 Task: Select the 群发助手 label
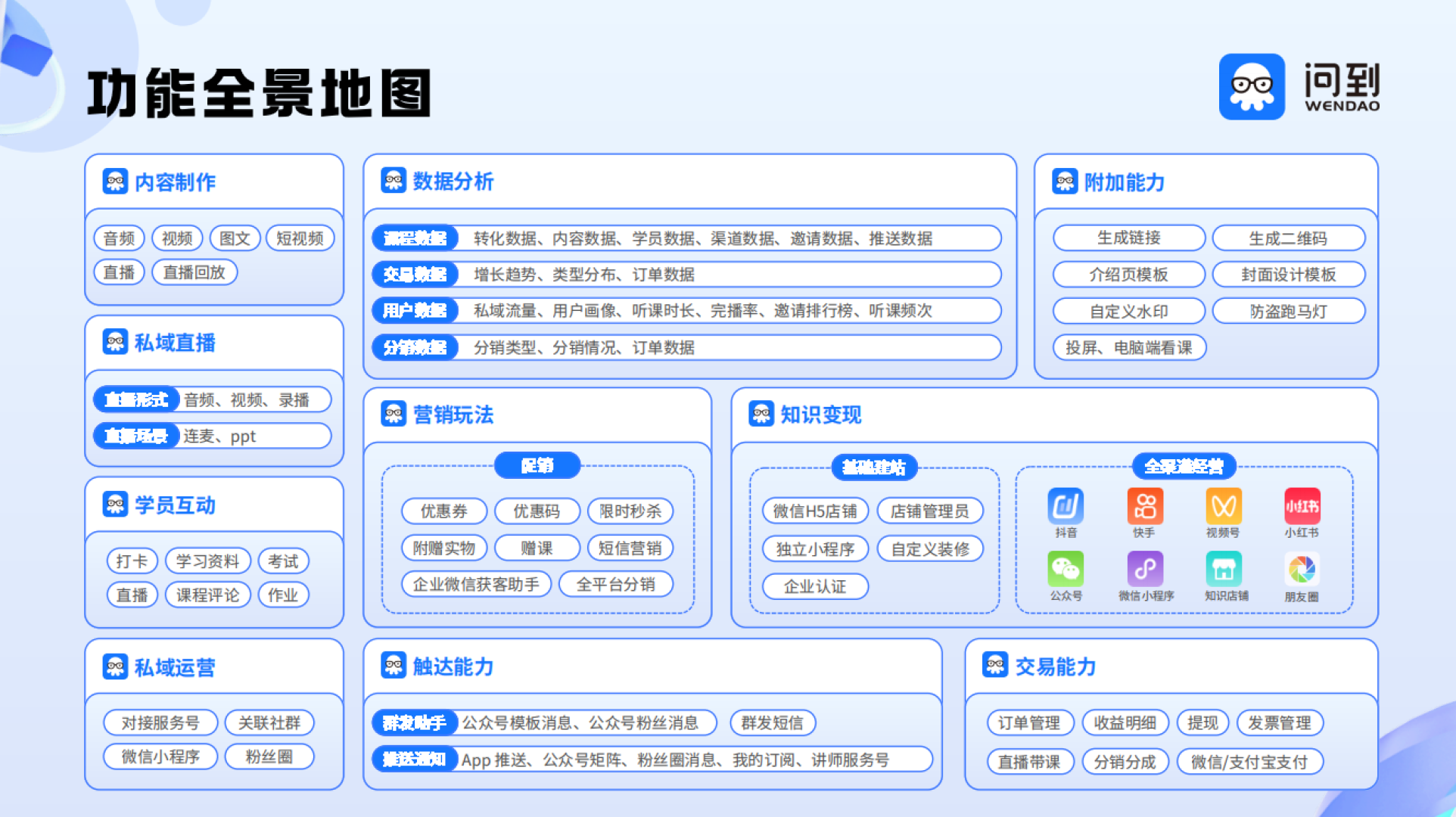pyautogui.click(x=415, y=722)
